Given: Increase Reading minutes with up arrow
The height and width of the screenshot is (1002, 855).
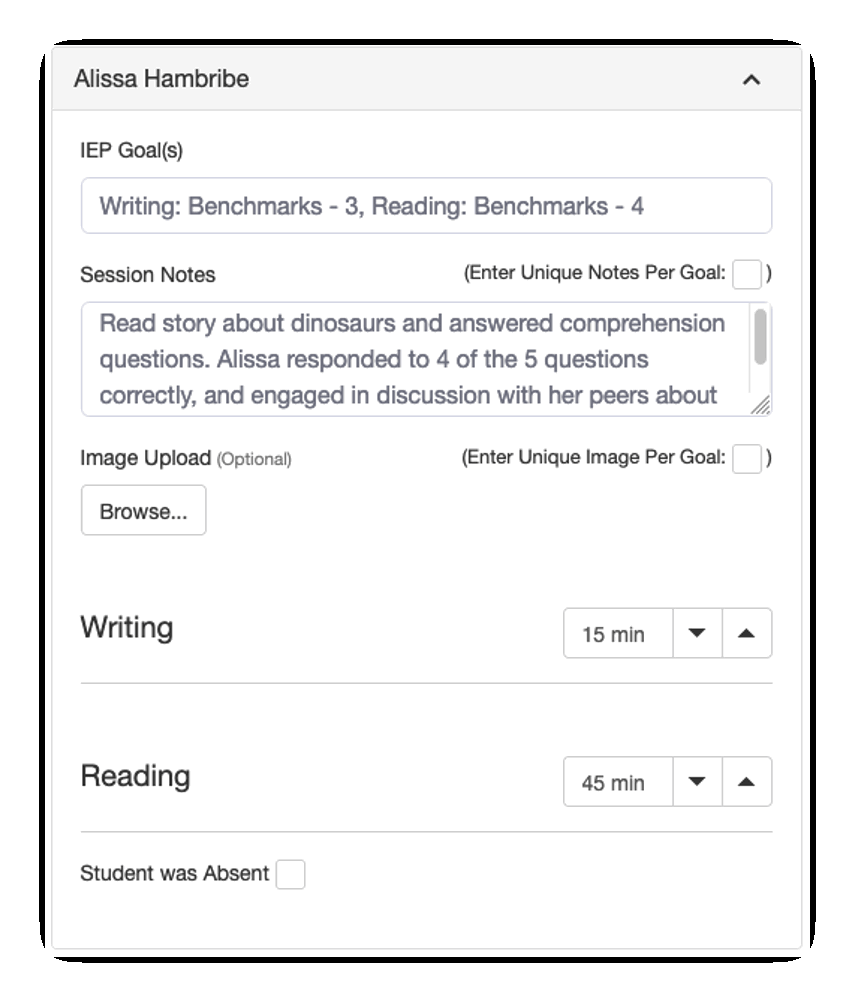Looking at the screenshot, I should pyautogui.click(x=746, y=781).
